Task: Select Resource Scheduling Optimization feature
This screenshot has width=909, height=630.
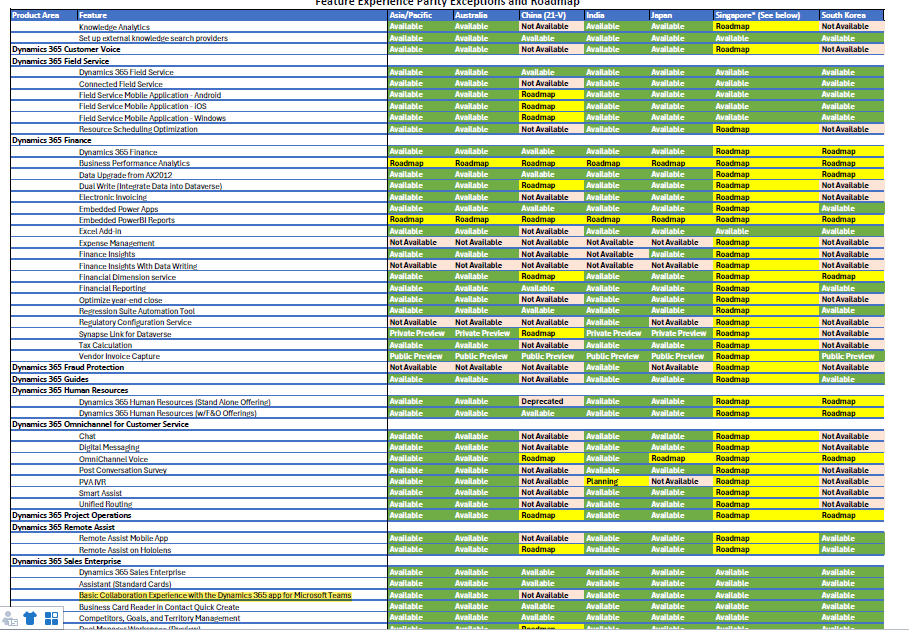Action: tap(138, 129)
